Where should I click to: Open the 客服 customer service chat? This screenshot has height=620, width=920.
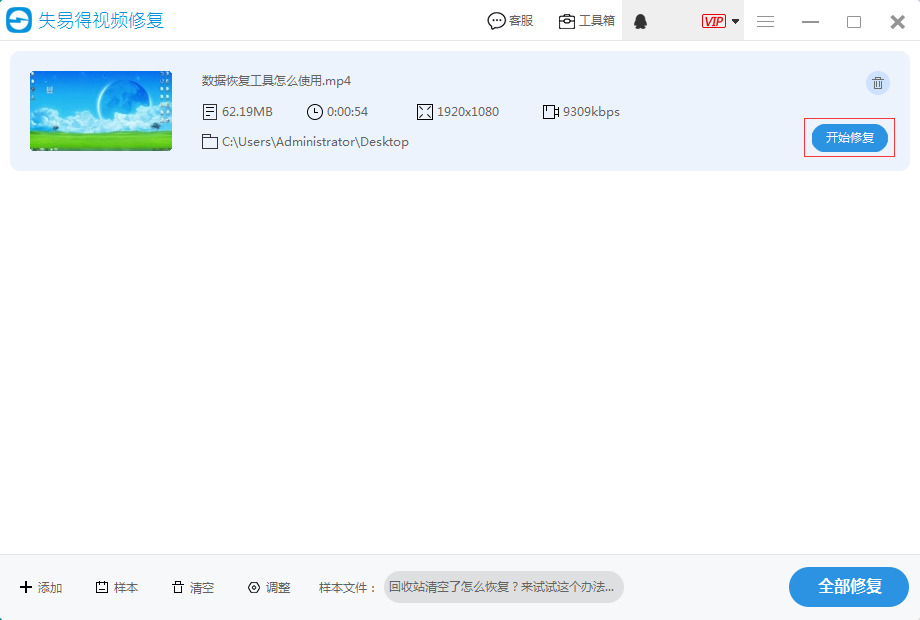pos(510,20)
